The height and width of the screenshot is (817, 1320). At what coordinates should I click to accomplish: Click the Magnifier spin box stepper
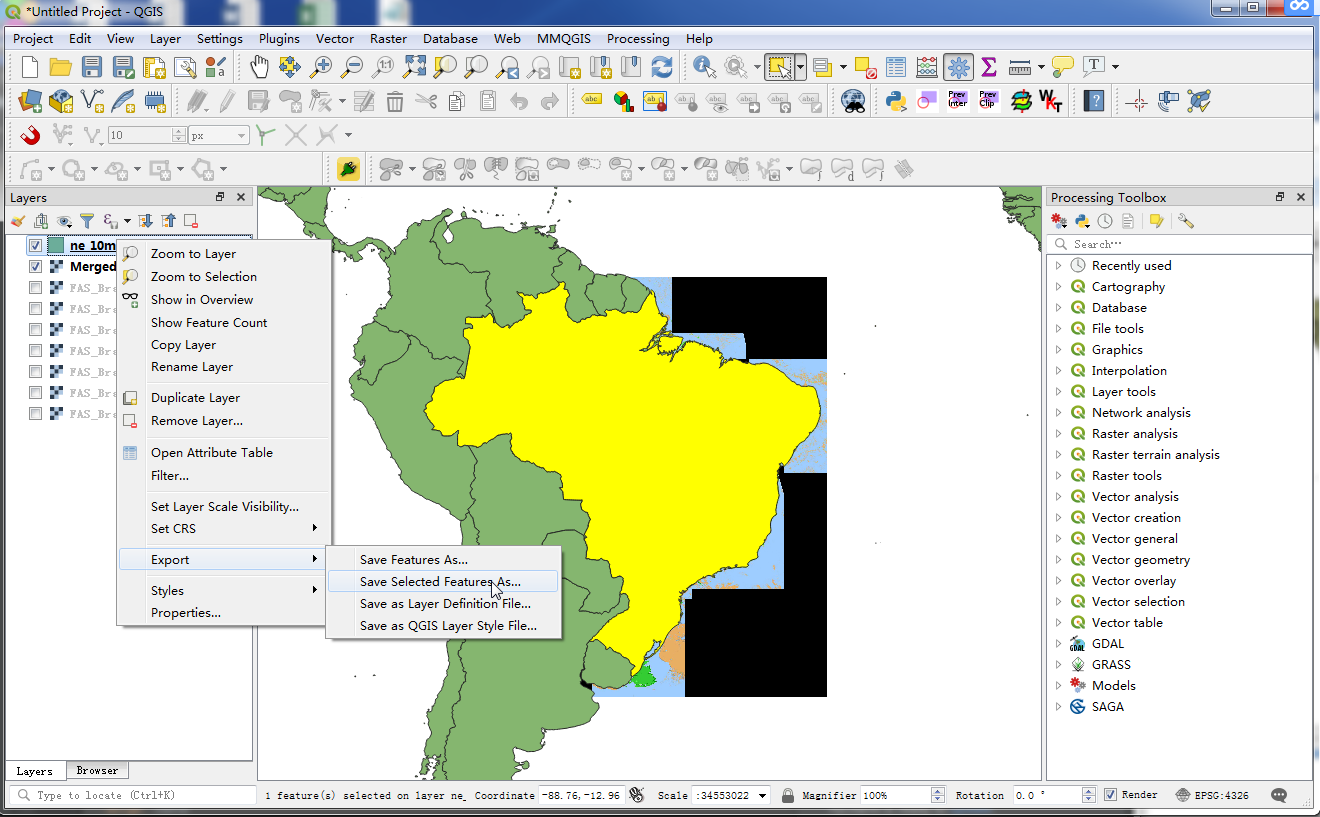coord(937,795)
